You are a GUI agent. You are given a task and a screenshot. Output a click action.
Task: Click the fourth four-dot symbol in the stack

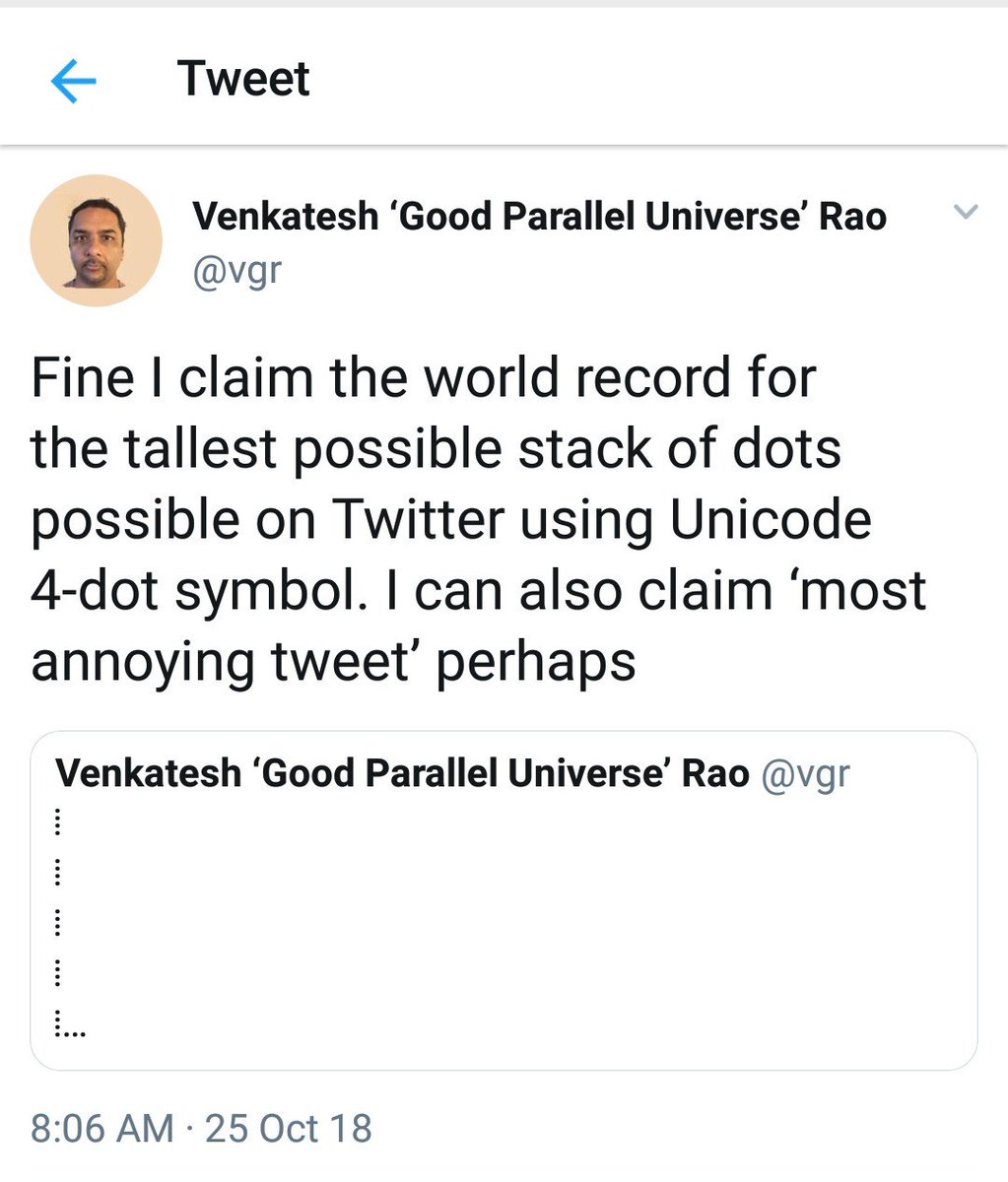point(58,974)
